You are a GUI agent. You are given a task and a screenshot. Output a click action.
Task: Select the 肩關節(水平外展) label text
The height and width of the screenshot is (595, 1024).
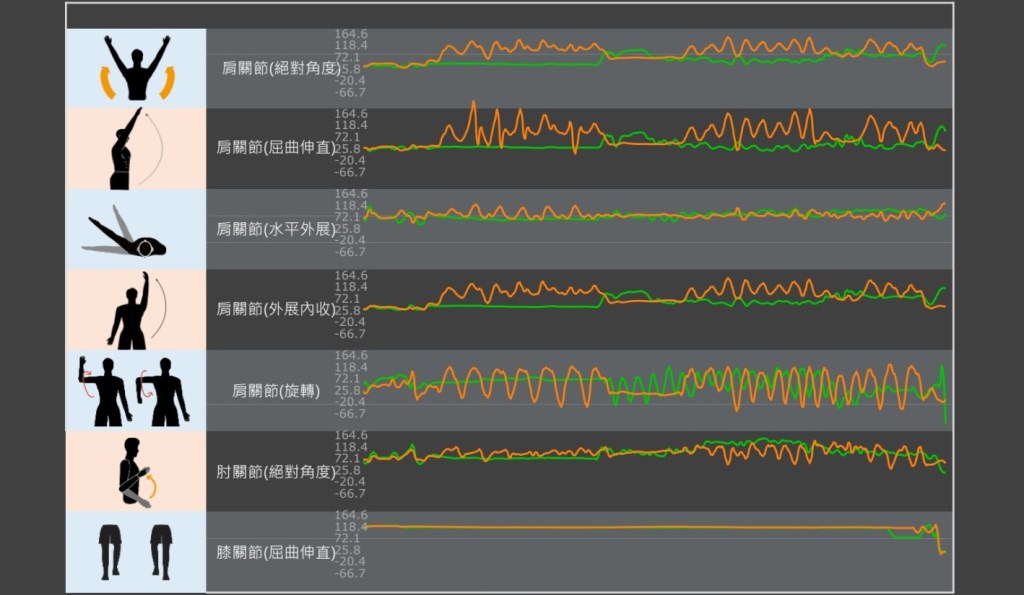point(277,229)
